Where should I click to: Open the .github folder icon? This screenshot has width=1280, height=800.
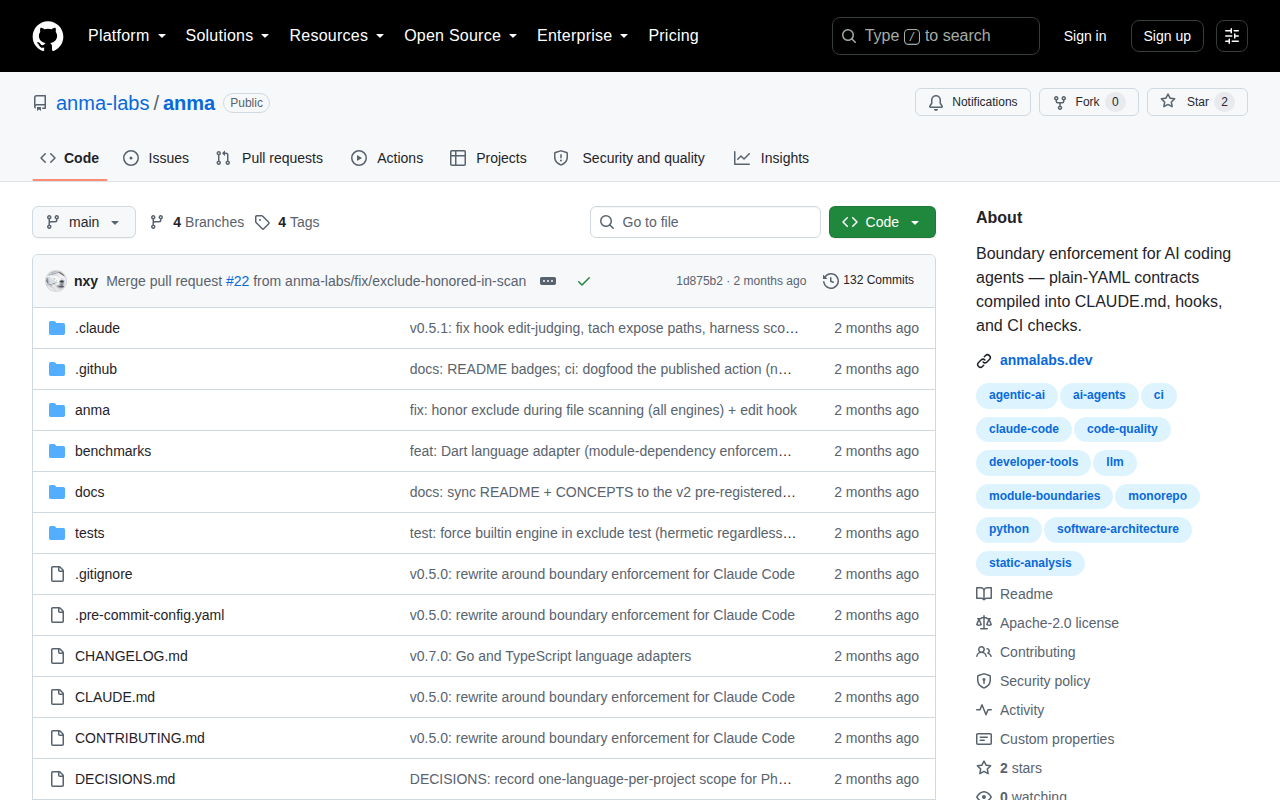(x=57, y=369)
